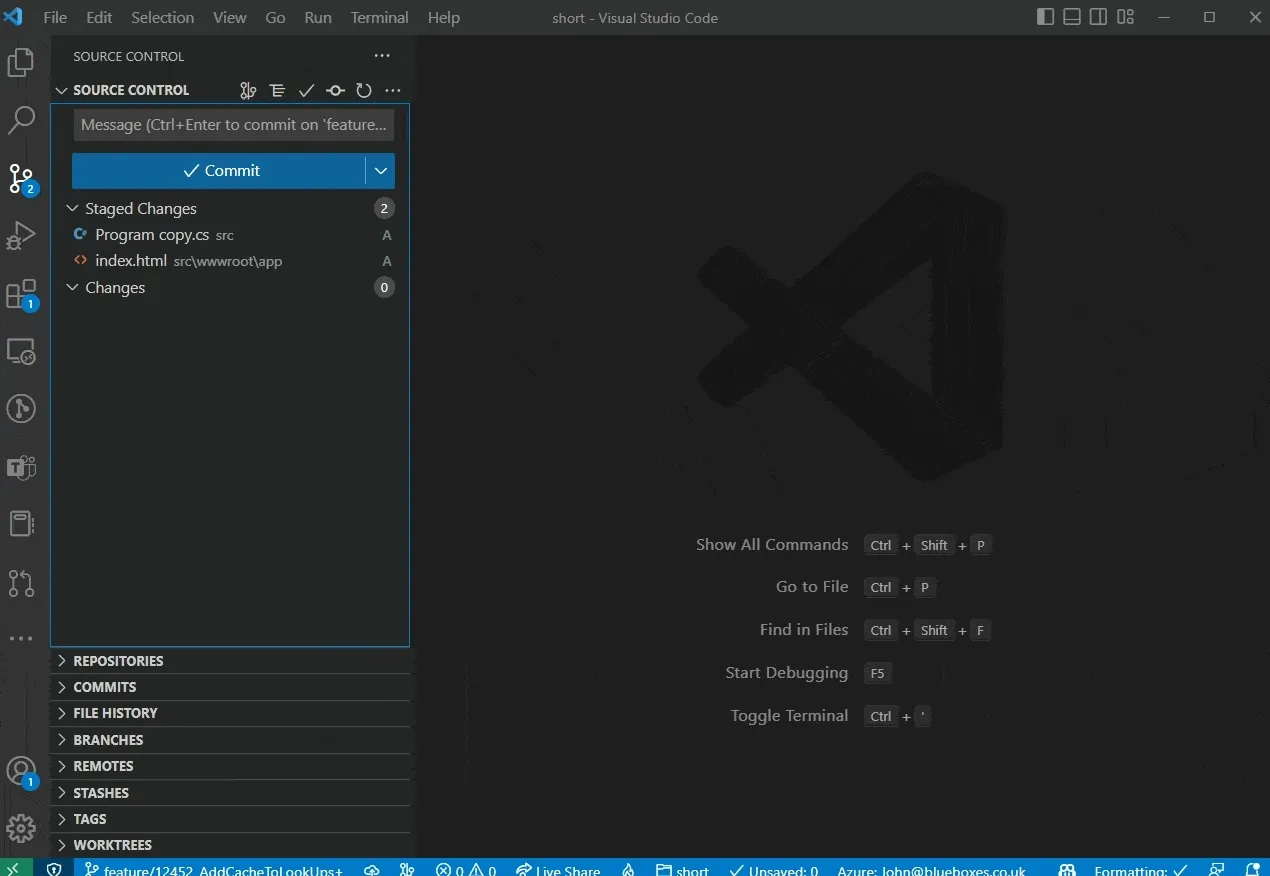Toggle Primary Side Bar layout icon
This screenshot has height=876, width=1270.
pos(1045,17)
